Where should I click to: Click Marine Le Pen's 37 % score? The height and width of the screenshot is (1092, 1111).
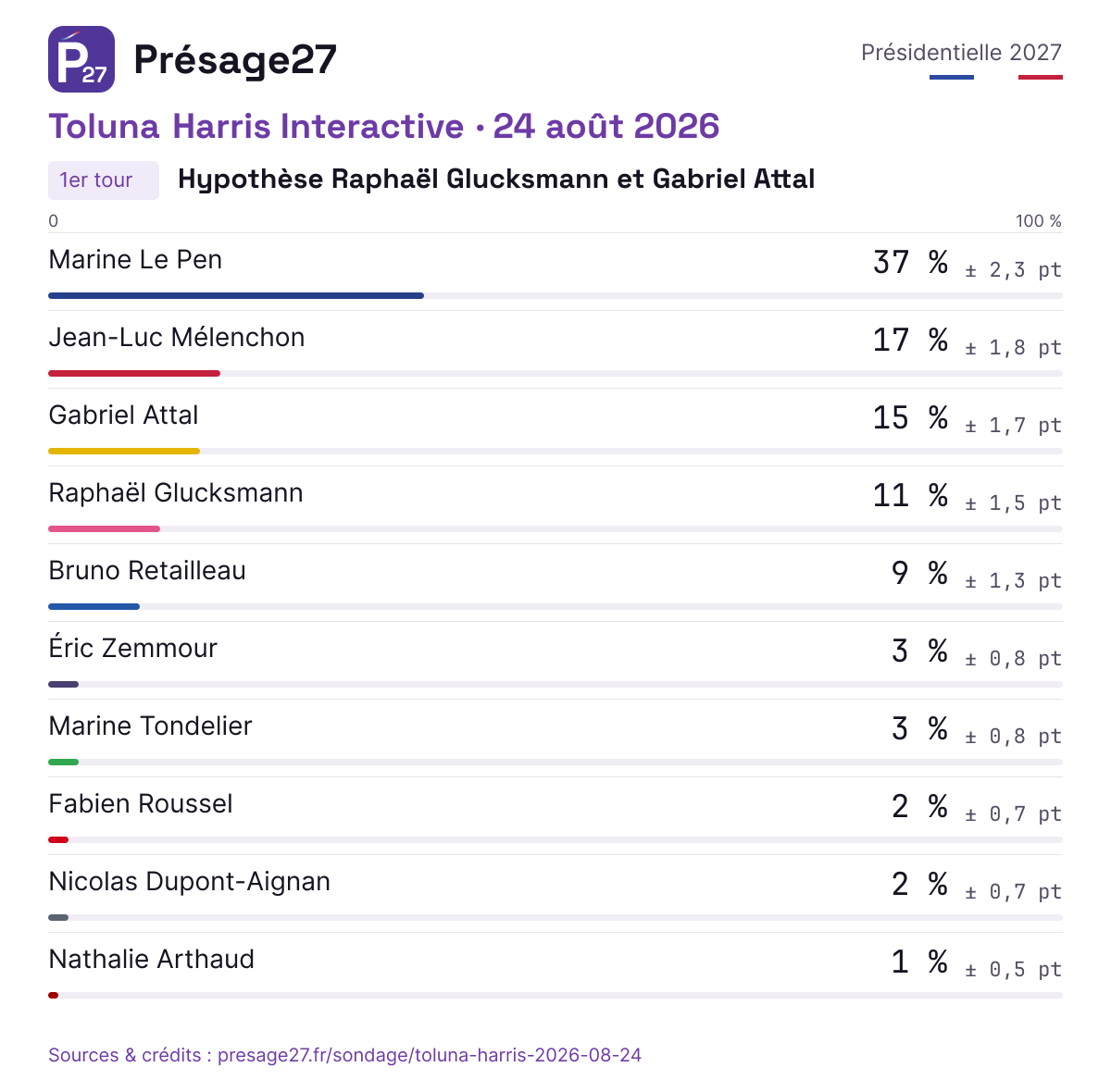911,262
